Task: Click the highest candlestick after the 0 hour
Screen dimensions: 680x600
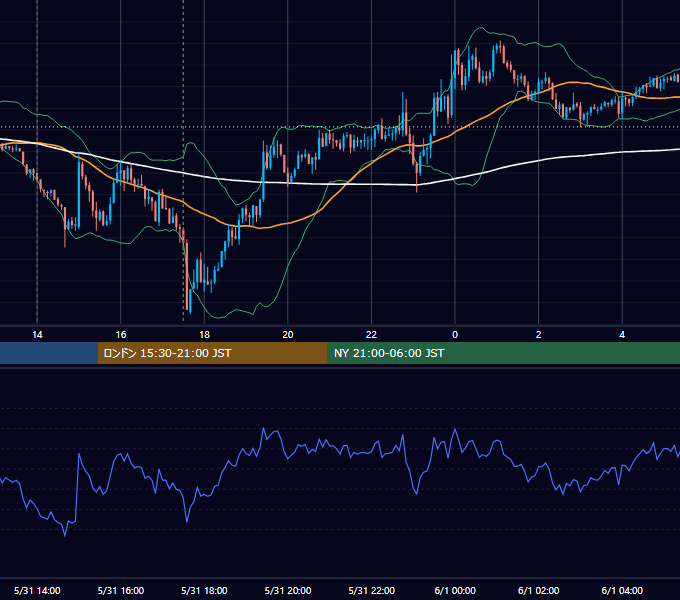Action: [500, 47]
